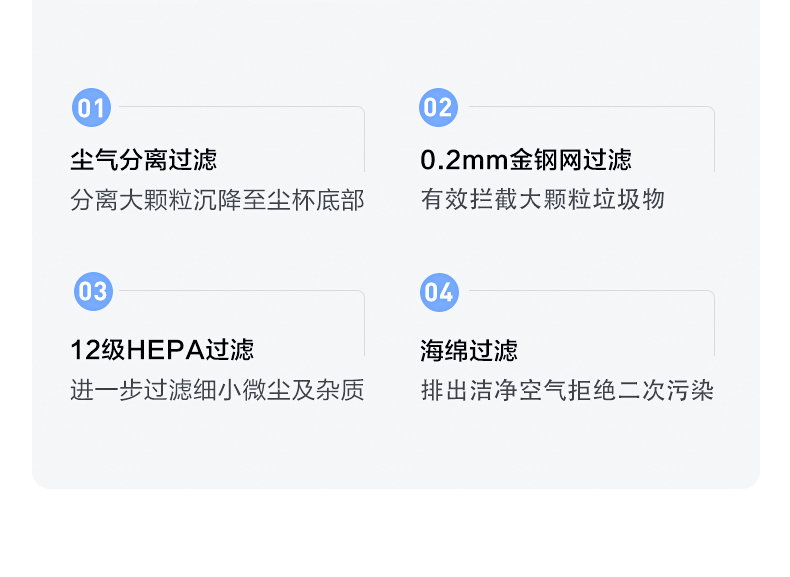The image size is (790, 577).
Task: Click the bracket line beside badge 04
Action: pos(590,291)
